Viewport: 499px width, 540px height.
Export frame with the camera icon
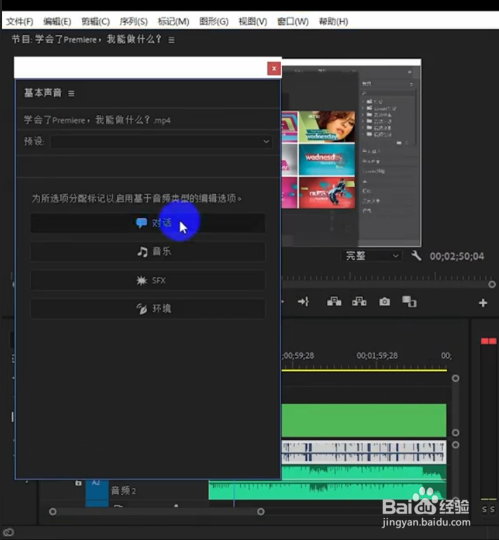[x=385, y=302]
